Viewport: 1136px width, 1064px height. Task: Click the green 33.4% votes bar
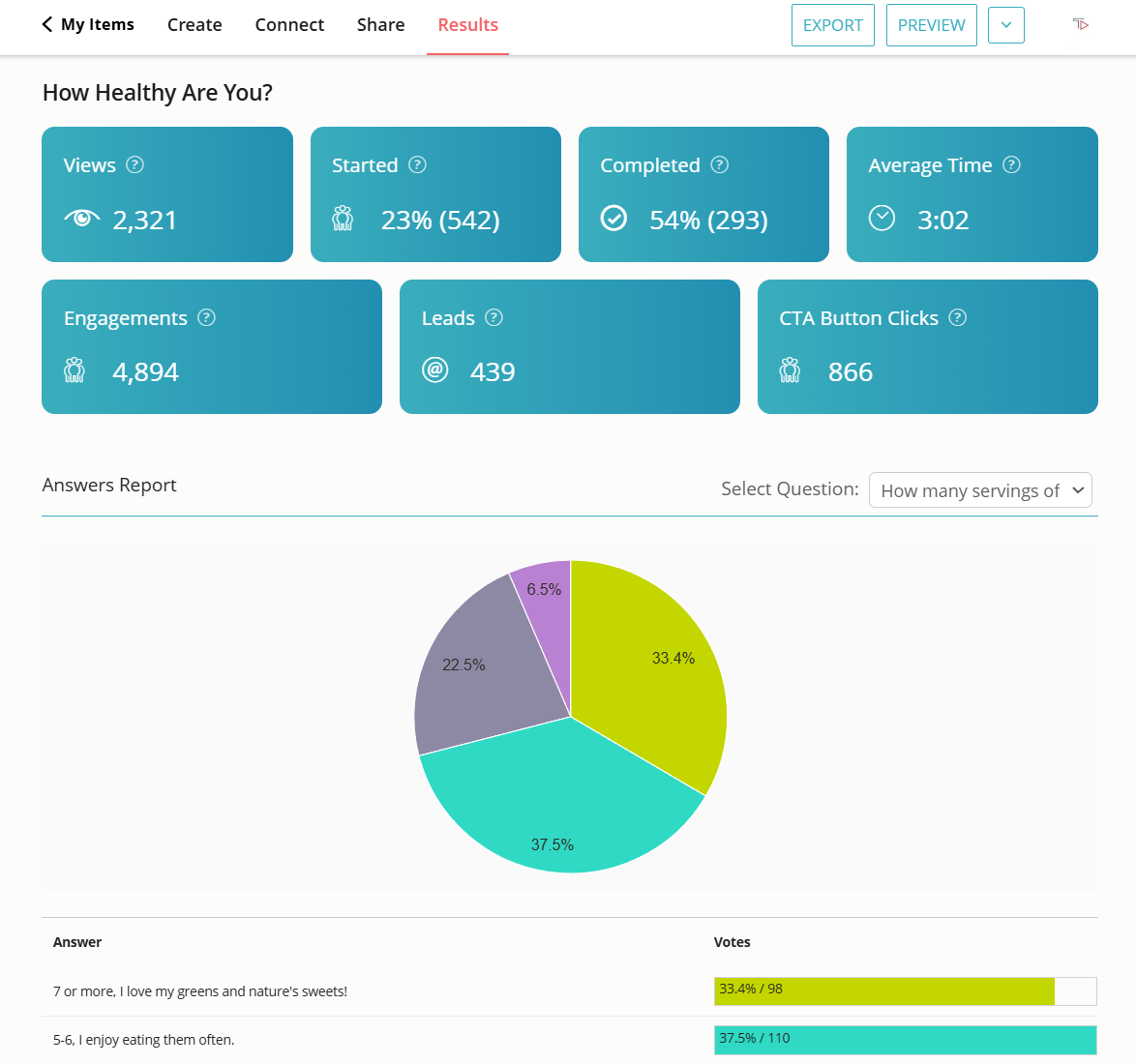click(882, 990)
